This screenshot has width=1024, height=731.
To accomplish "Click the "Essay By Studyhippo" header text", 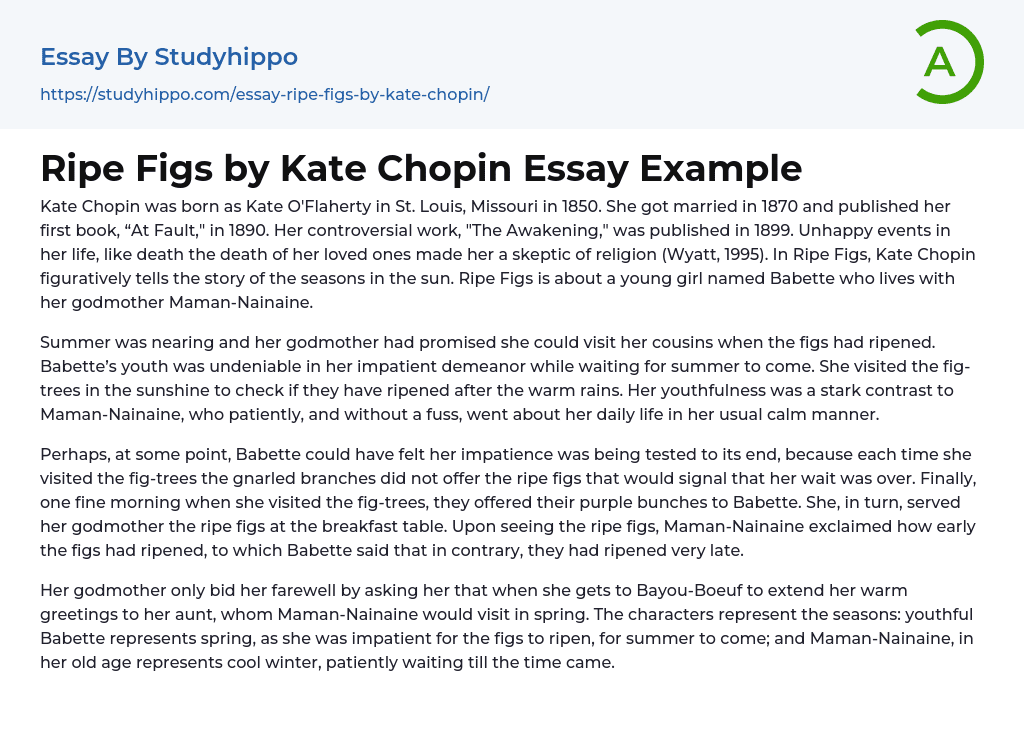I will point(169,57).
